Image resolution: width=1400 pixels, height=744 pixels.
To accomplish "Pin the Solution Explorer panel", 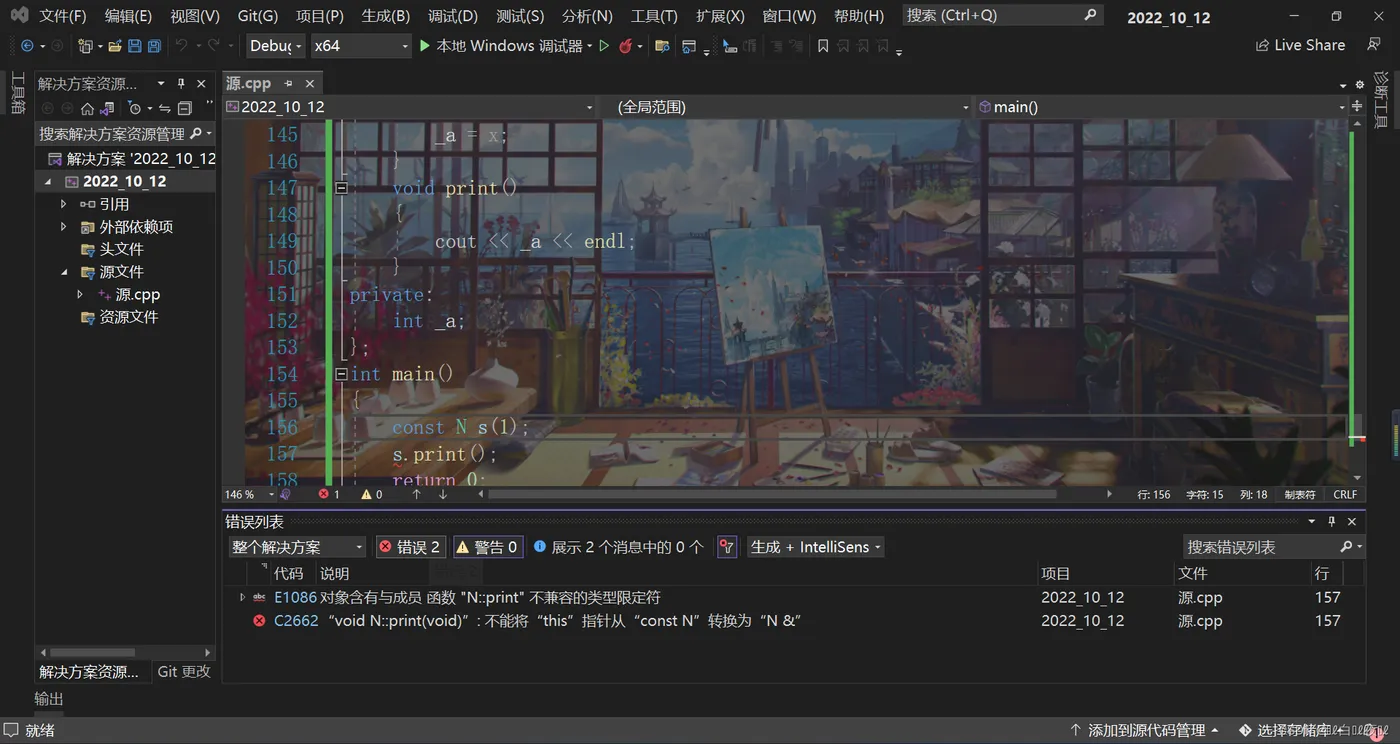I will [181, 84].
